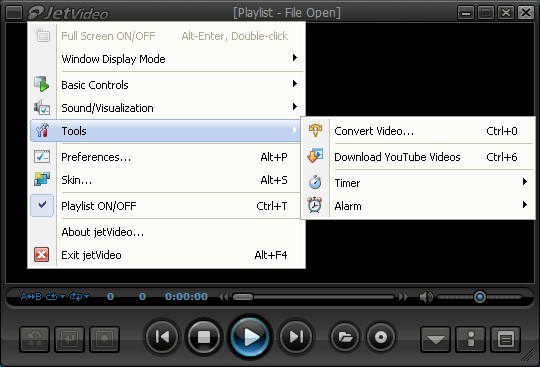Viewport: 540px width, 367px height.
Task: Click the speaker mute icon
Action: tap(426, 296)
